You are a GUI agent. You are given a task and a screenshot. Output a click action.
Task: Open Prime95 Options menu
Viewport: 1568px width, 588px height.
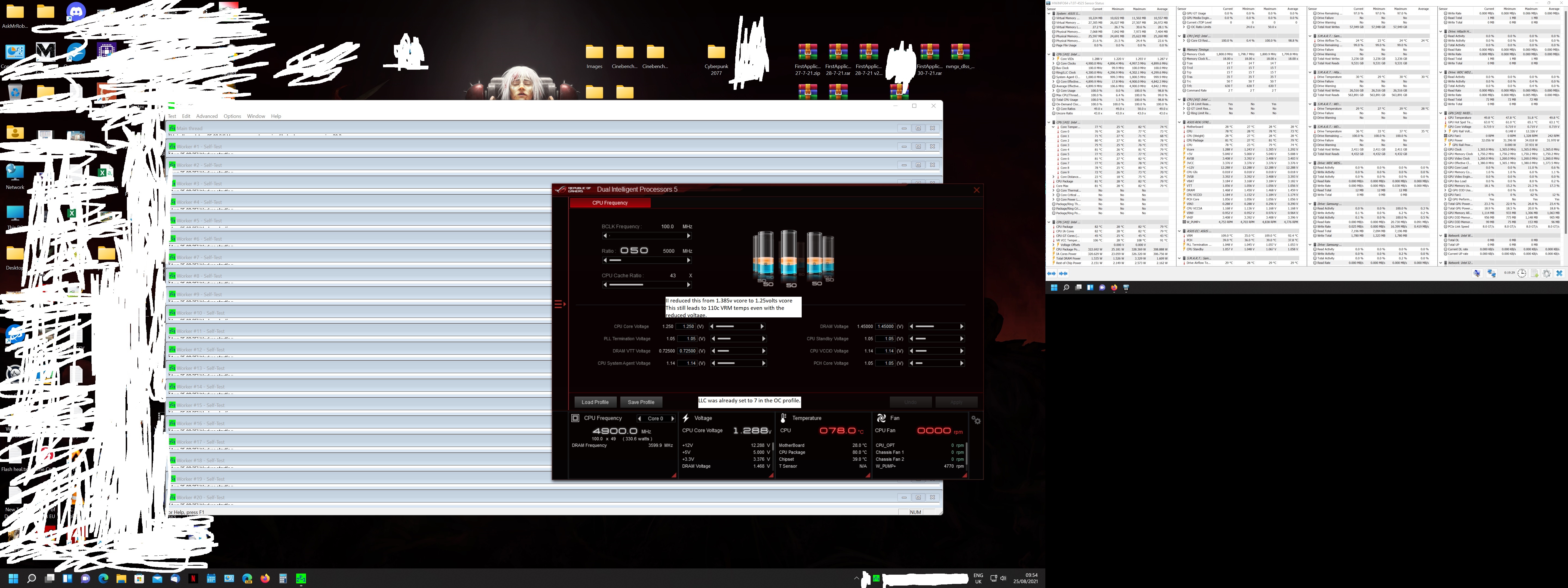coord(232,116)
